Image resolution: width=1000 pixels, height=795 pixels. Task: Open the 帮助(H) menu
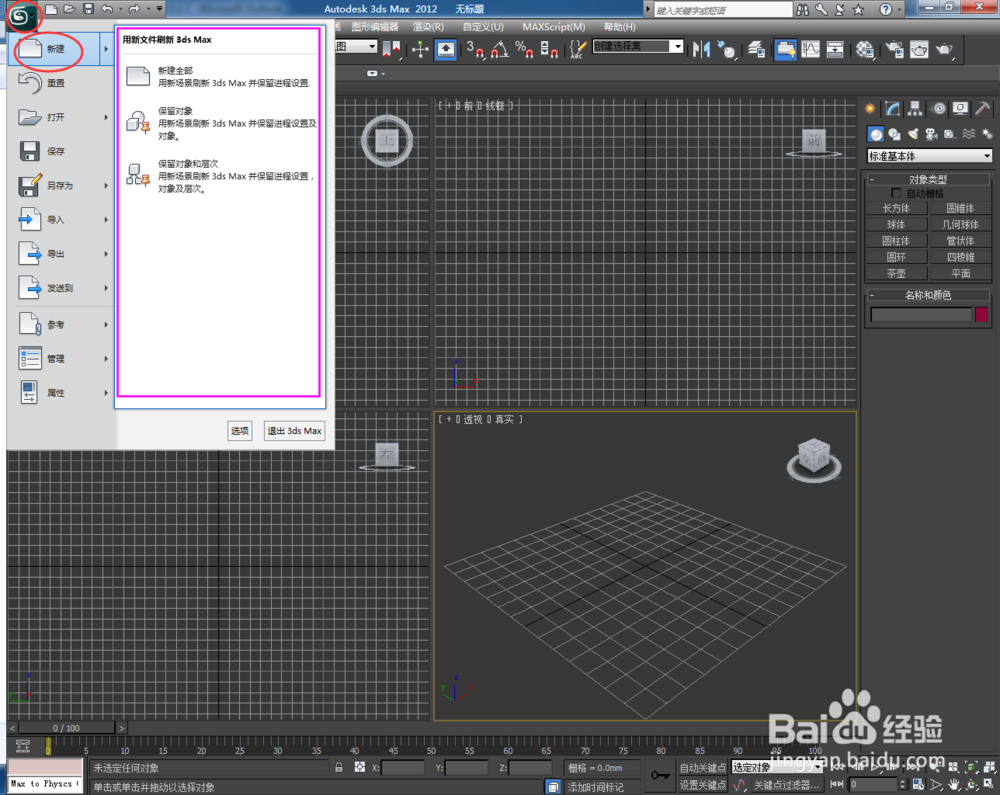click(619, 27)
